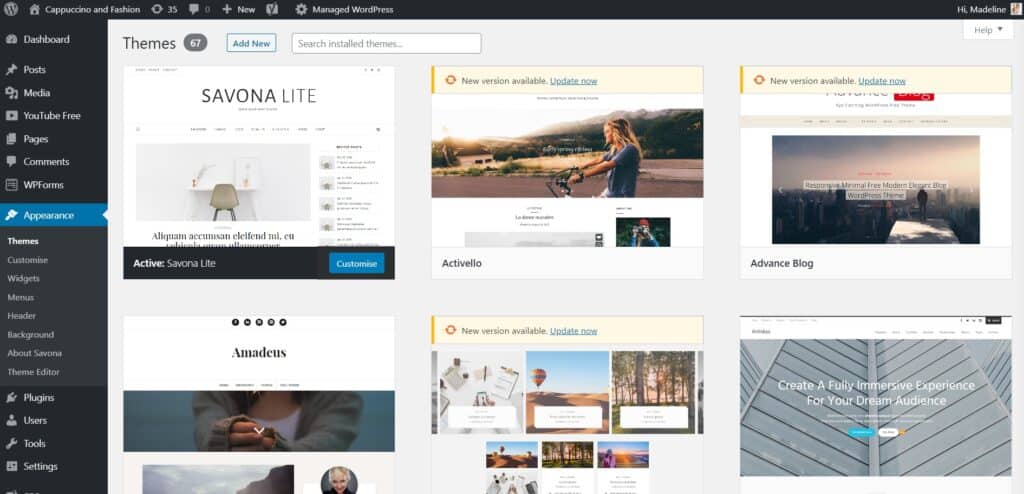Click the Pages icon in sidebar
1024x494 pixels.
(x=11, y=139)
